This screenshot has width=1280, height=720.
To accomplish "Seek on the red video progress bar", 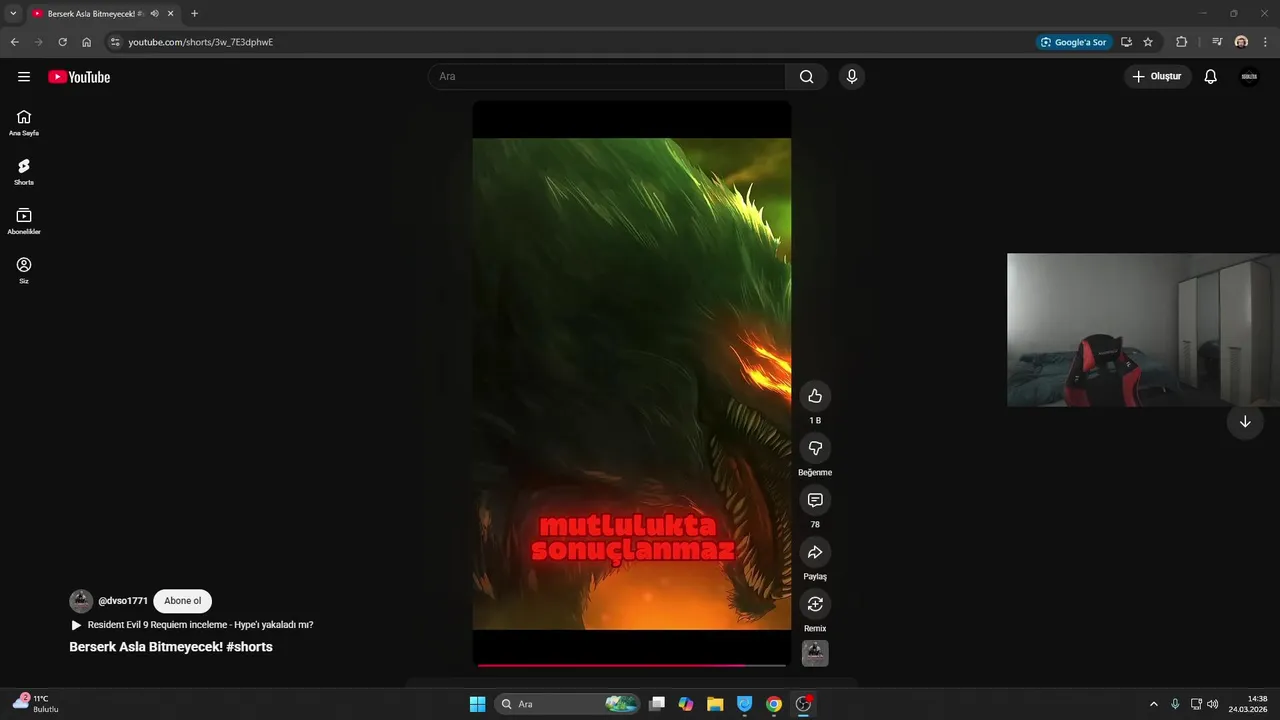I will (632, 665).
